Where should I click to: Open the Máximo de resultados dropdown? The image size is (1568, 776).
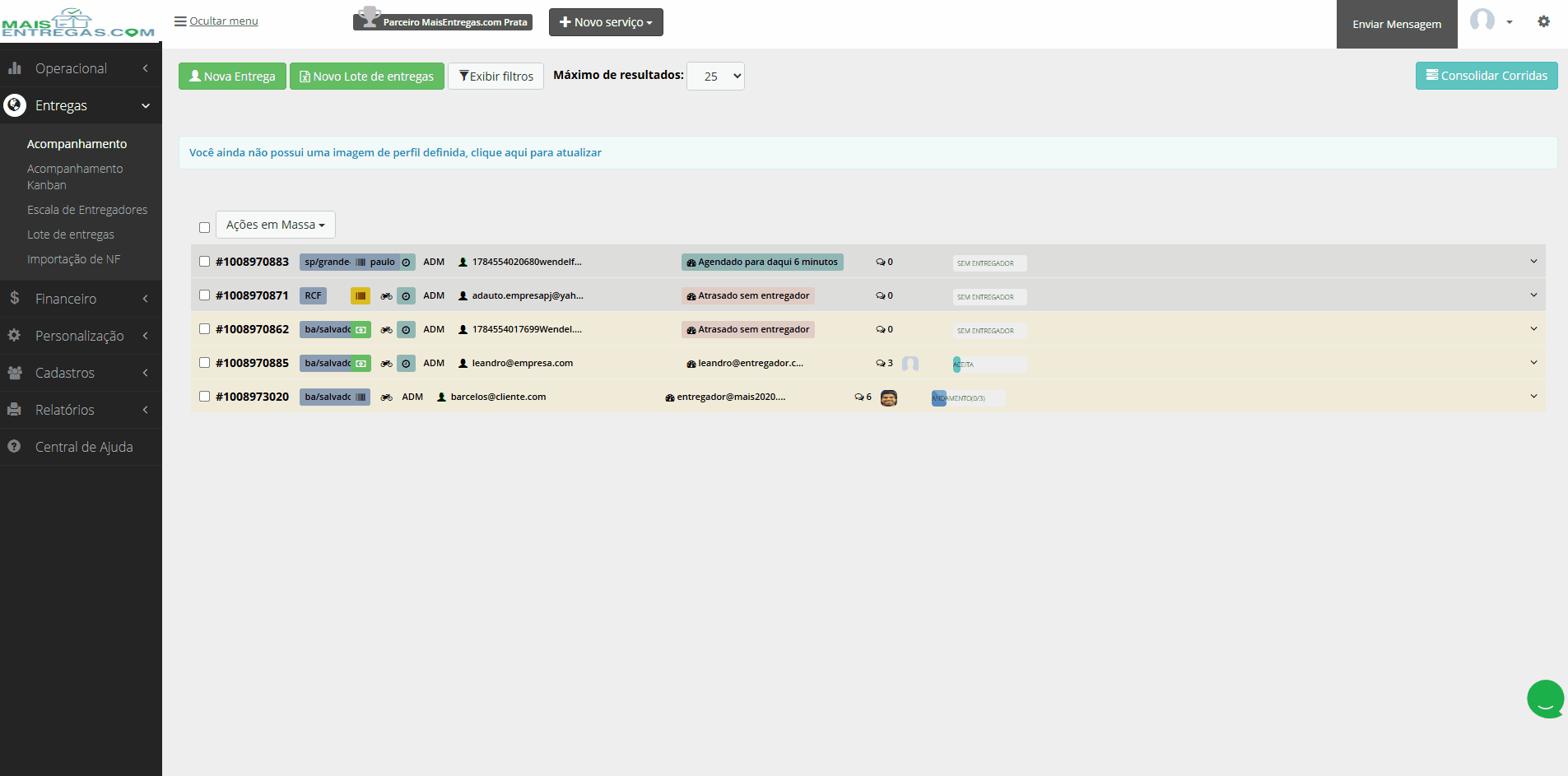[715, 77]
